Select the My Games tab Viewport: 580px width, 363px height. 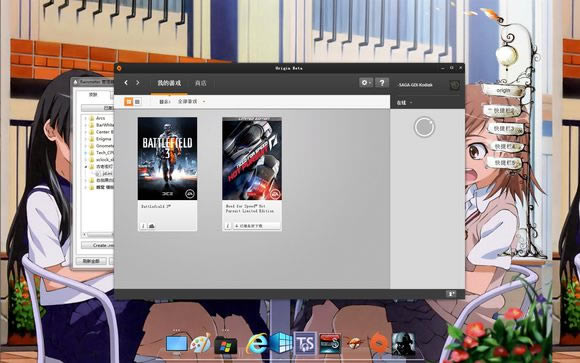pyautogui.click(x=169, y=83)
